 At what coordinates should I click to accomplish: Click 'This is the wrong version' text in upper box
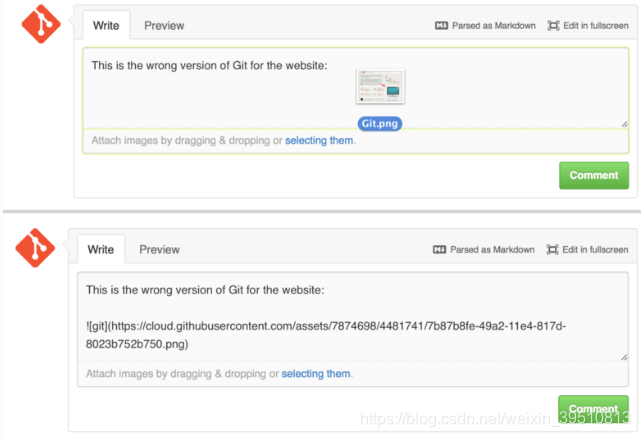pyautogui.click(x=209, y=65)
